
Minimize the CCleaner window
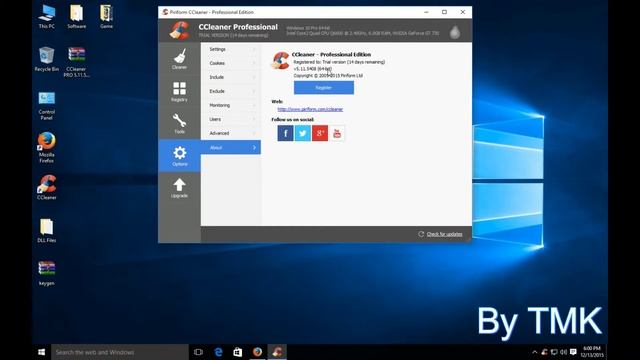point(426,12)
